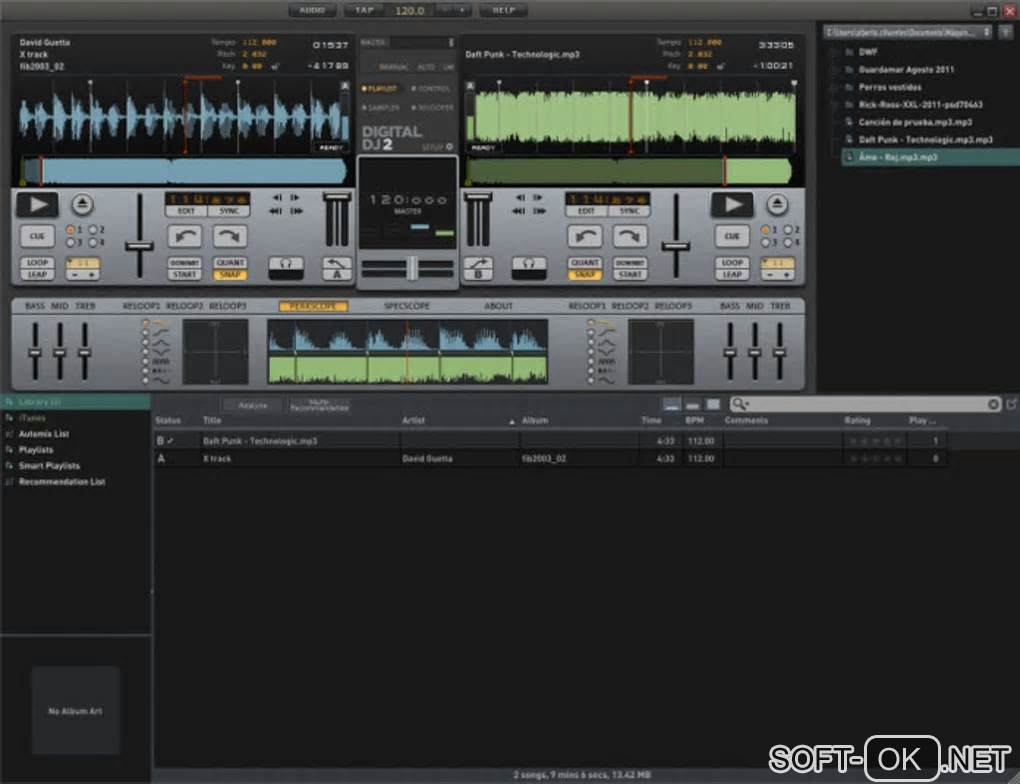
Task: Click the pitch bend up arrow on deck A
Action: [x=230, y=236]
